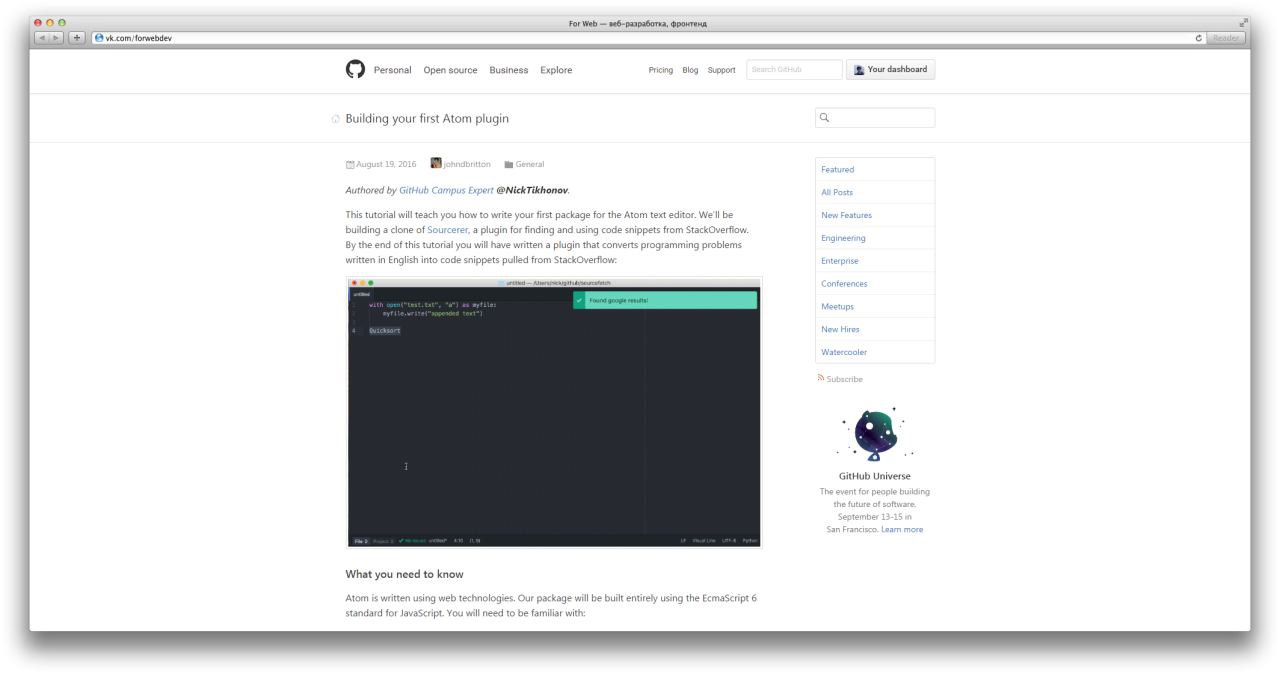Click the fullscreen arrows icon in title bar

[1244, 23]
